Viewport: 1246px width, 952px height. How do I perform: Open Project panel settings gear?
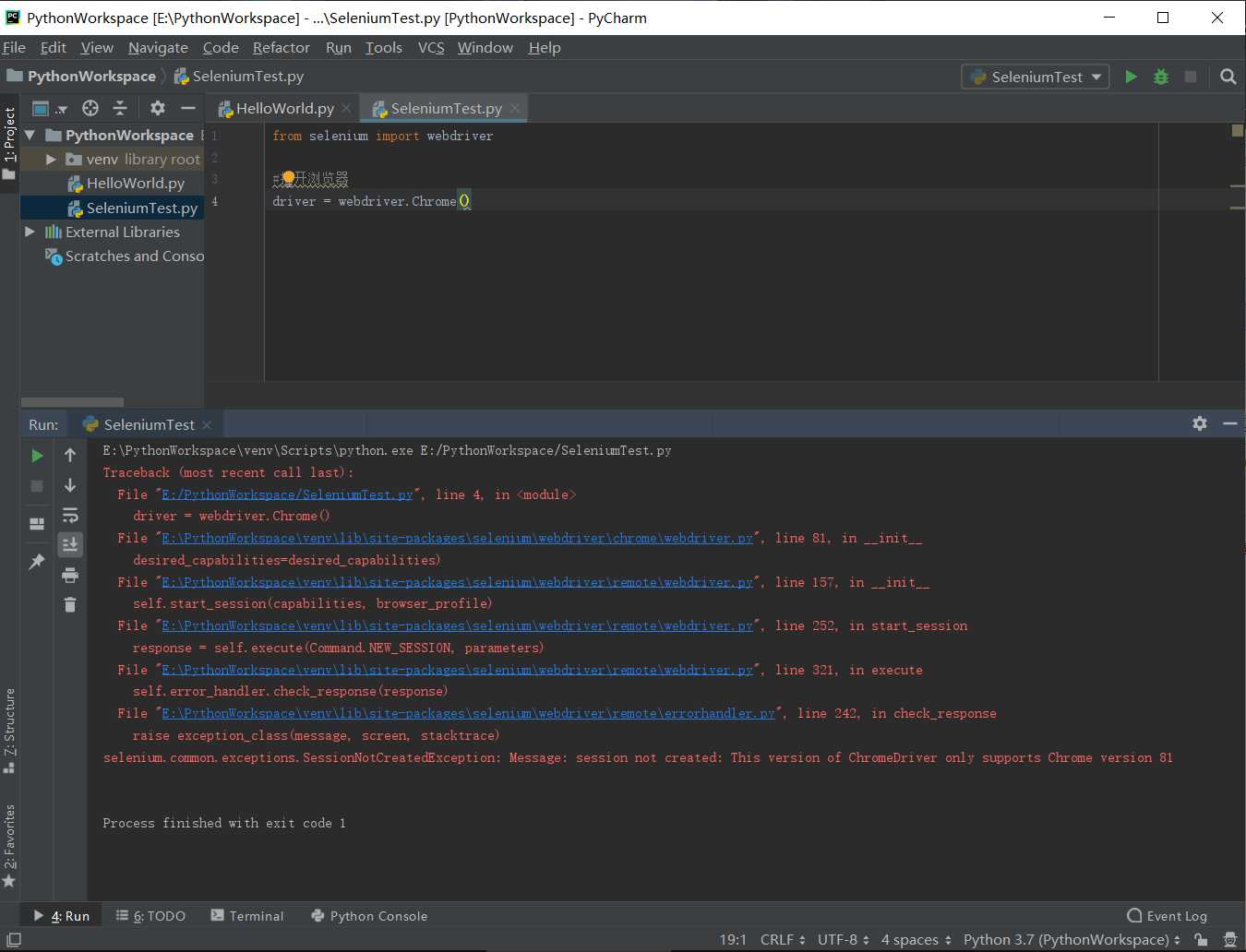(x=158, y=108)
